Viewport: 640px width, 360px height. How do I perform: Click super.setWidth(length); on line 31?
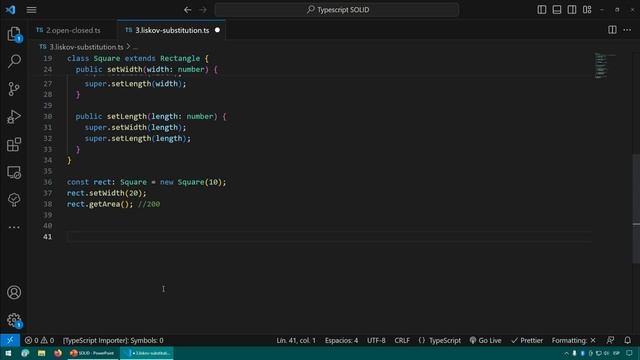(135, 127)
